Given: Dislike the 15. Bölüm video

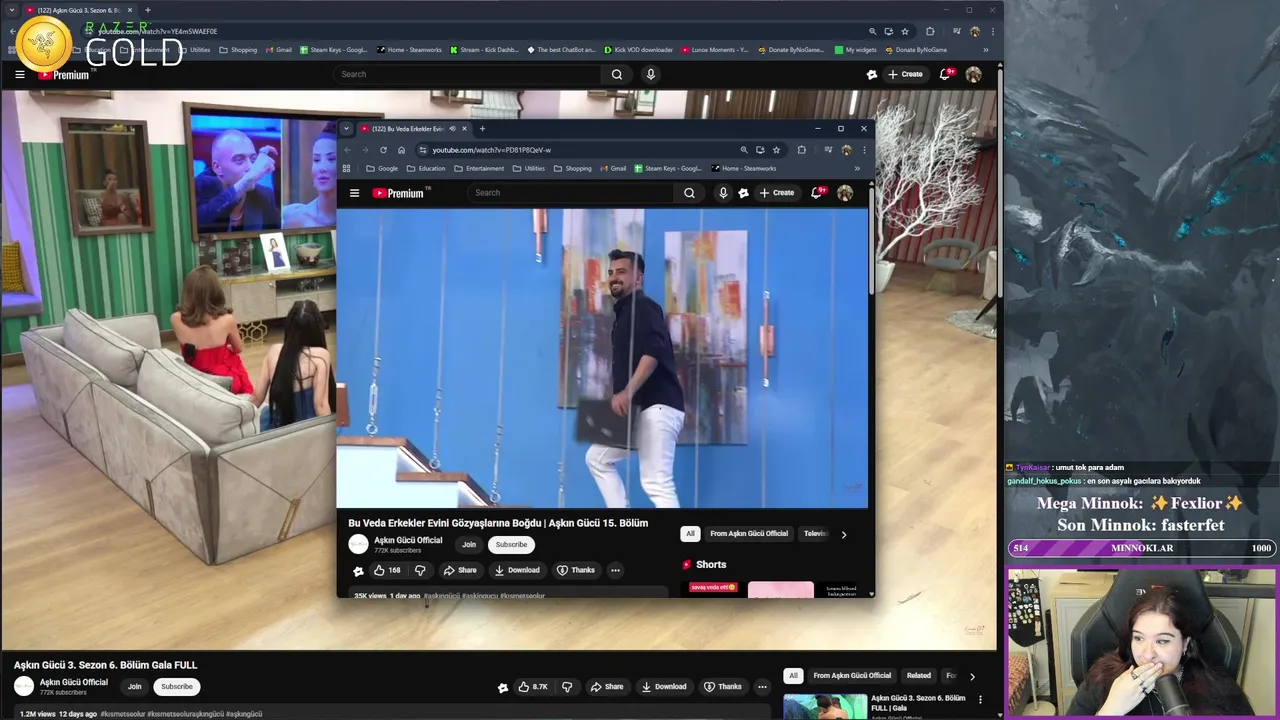Looking at the screenshot, I should (420, 570).
